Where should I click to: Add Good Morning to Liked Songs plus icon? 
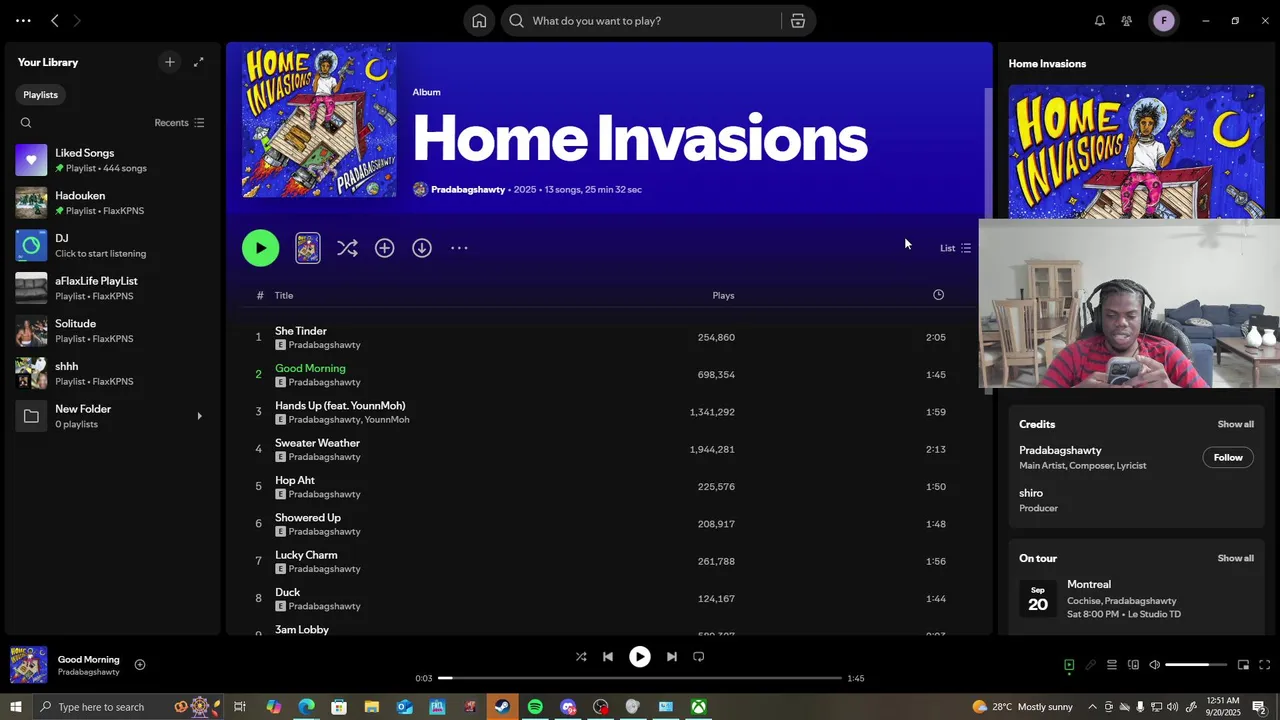[x=140, y=665]
